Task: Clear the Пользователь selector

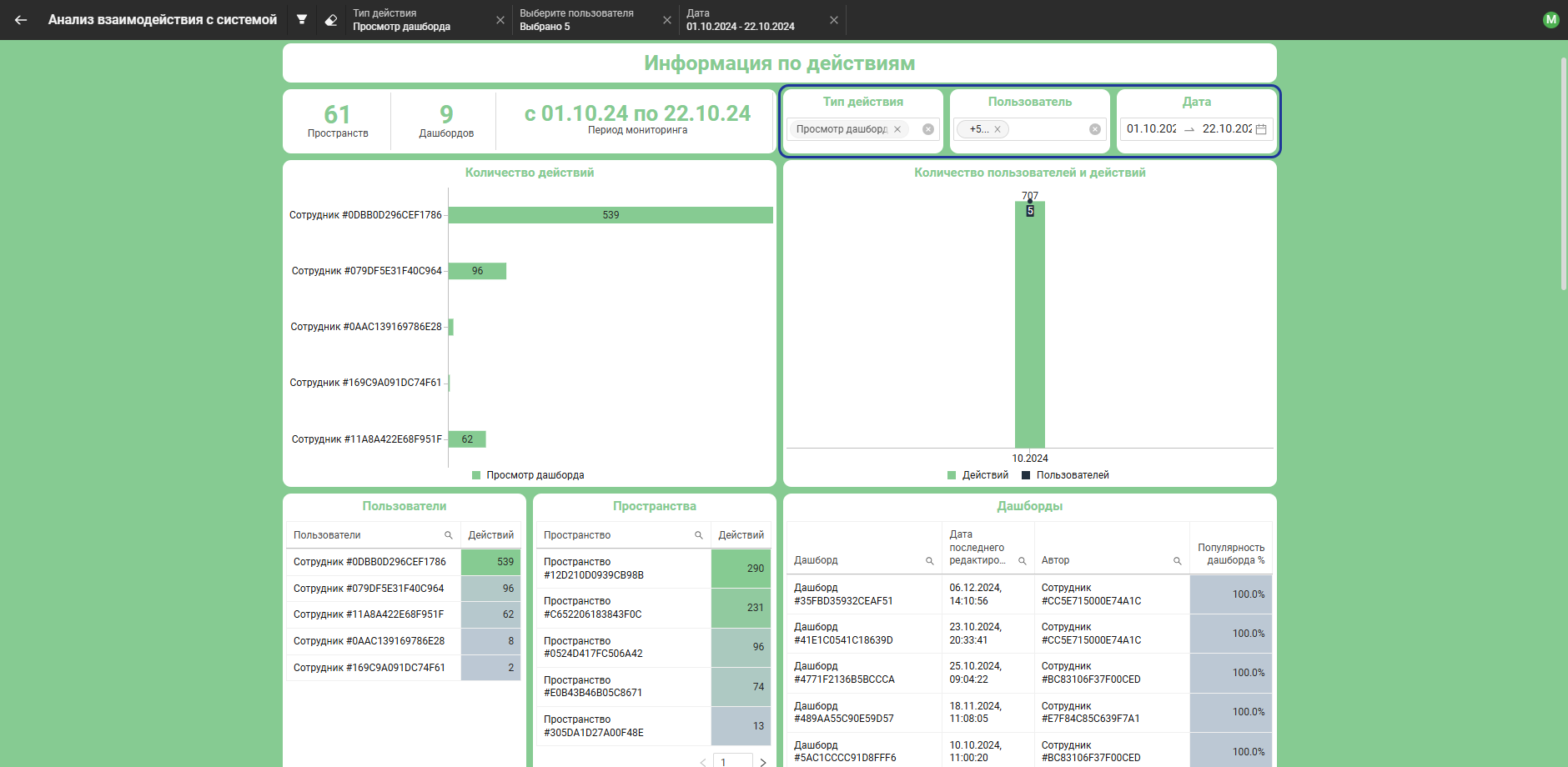Action: [x=1095, y=129]
